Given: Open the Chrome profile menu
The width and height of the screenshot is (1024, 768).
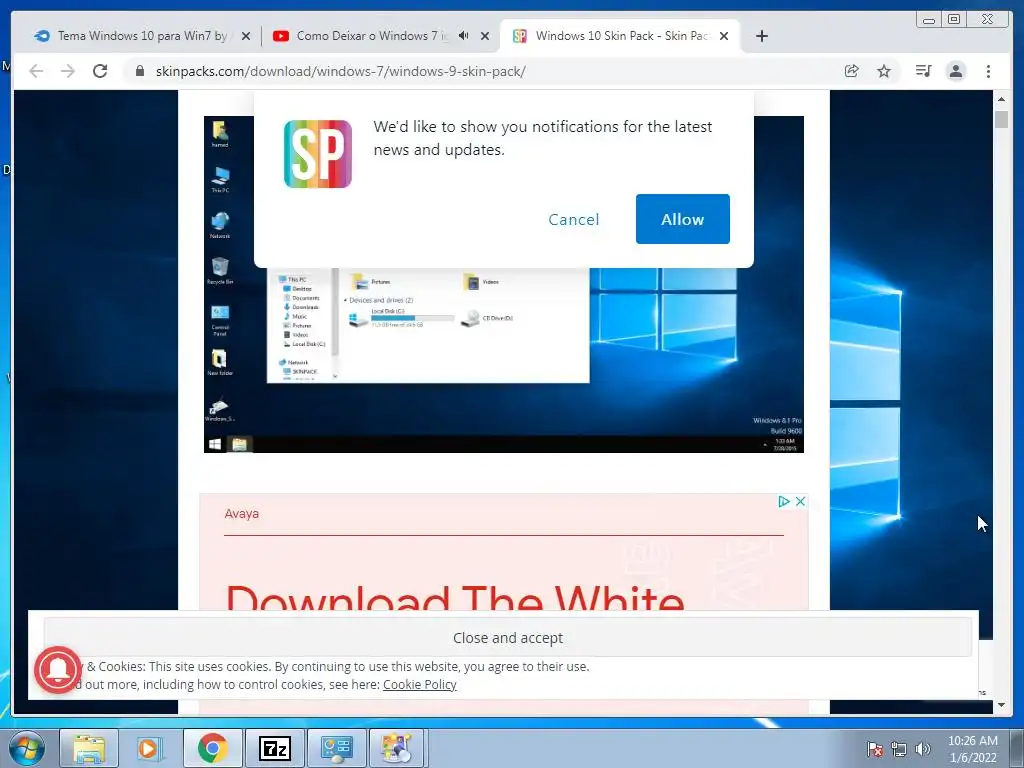Looking at the screenshot, I should (x=955, y=71).
